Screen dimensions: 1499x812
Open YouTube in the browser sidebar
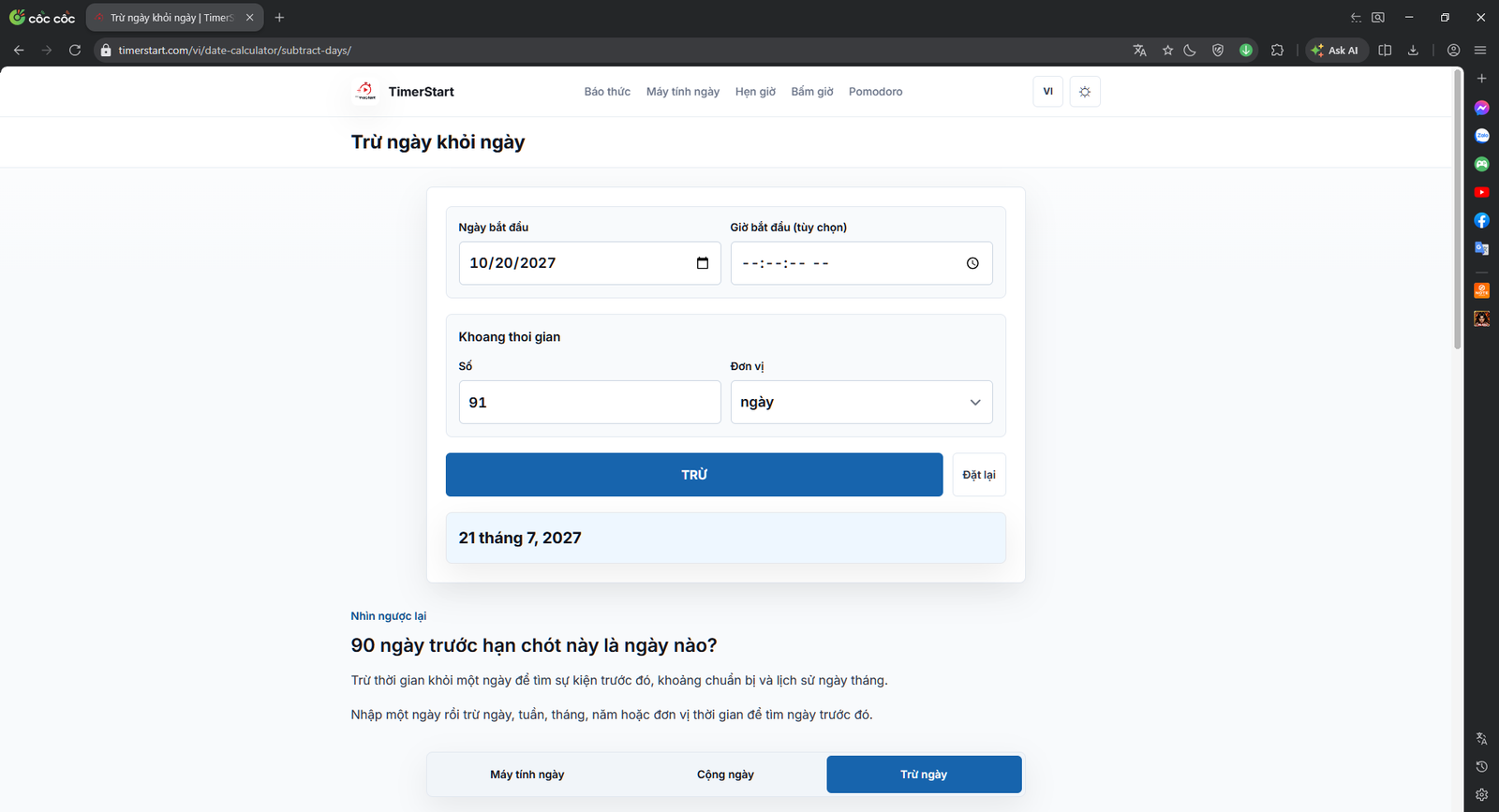1481,192
